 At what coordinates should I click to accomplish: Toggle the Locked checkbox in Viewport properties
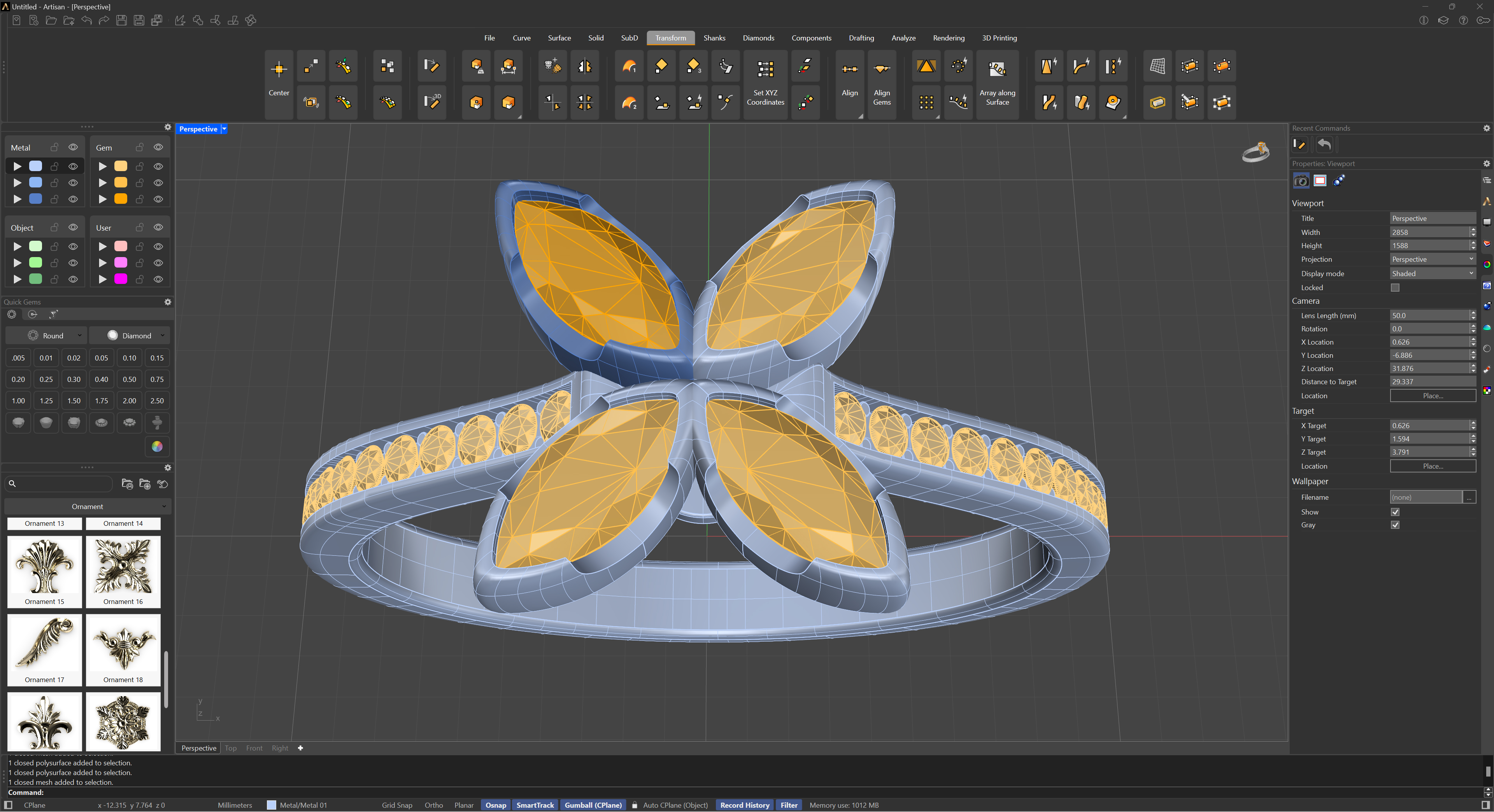tap(1395, 287)
